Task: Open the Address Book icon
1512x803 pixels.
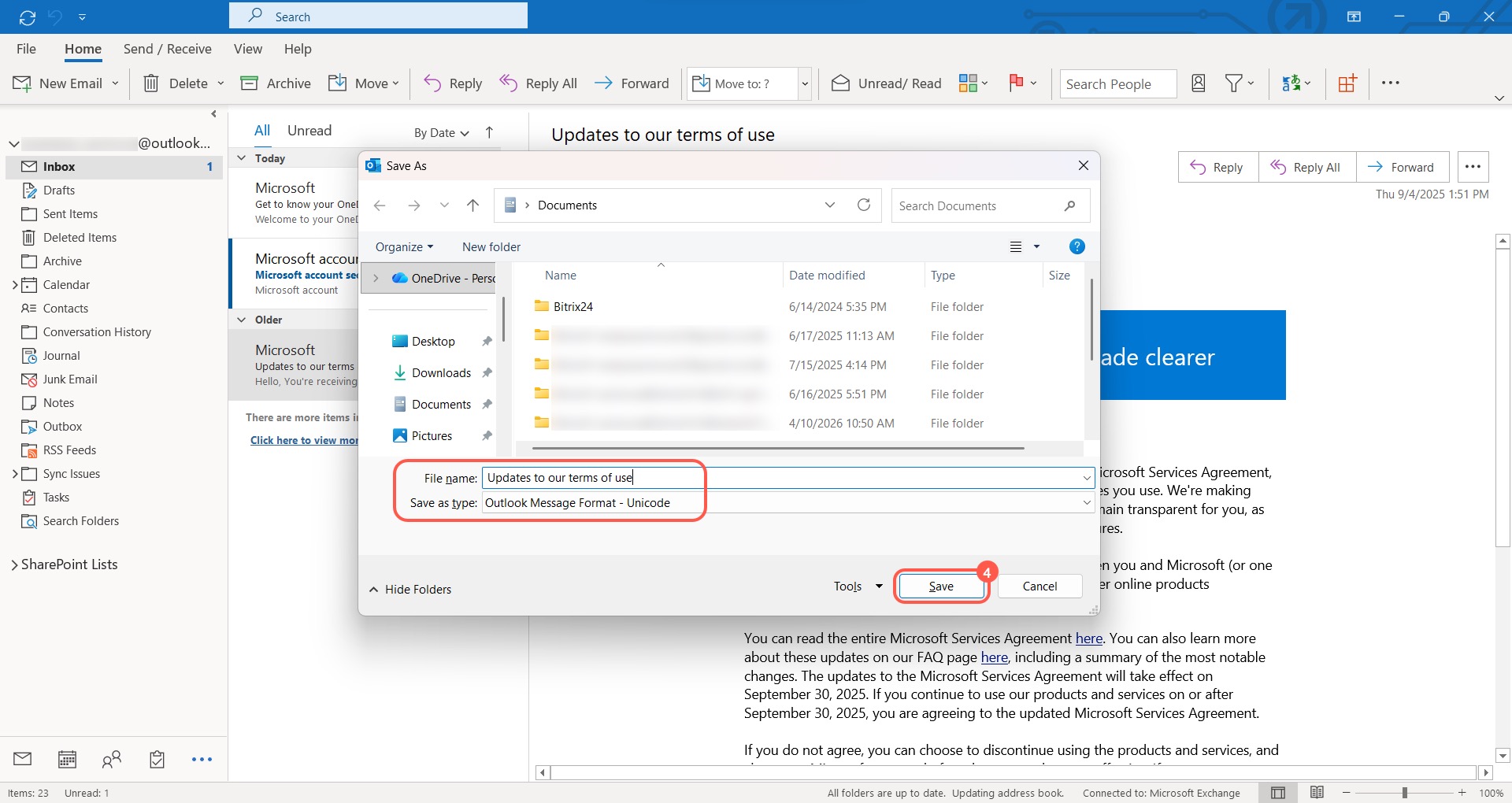Action: [x=1198, y=83]
